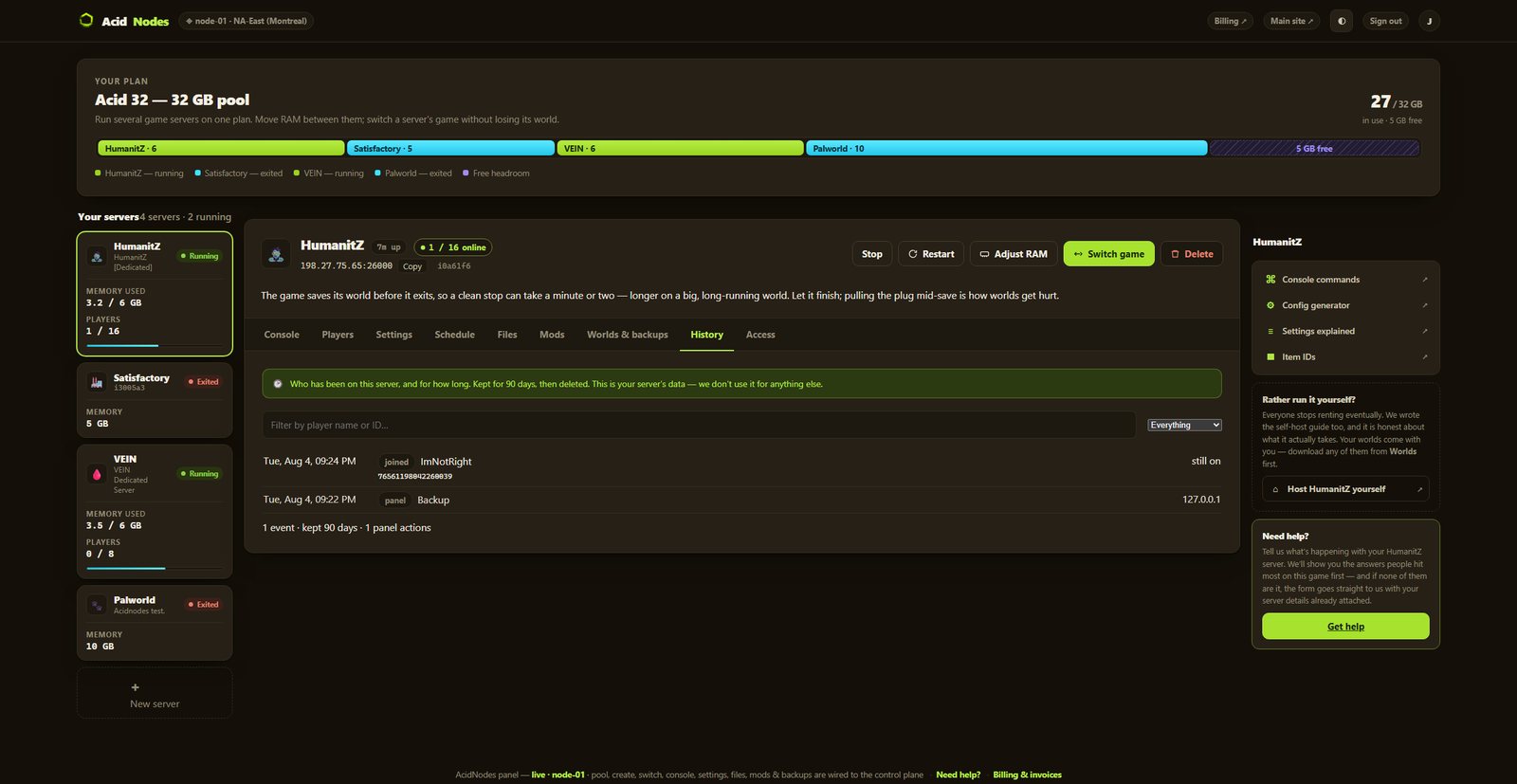Select the Palworld server card
This screenshot has width=1517, height=784.
155,623
